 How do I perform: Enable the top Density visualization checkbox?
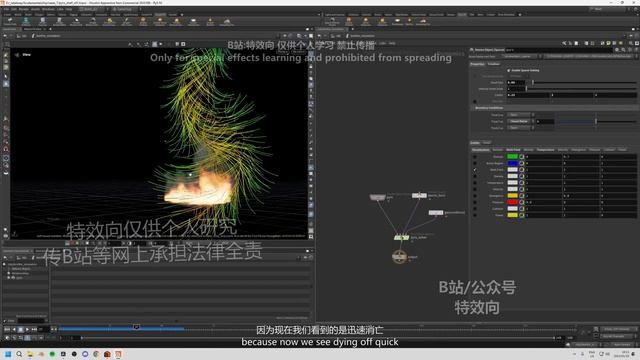pos(475,157)
